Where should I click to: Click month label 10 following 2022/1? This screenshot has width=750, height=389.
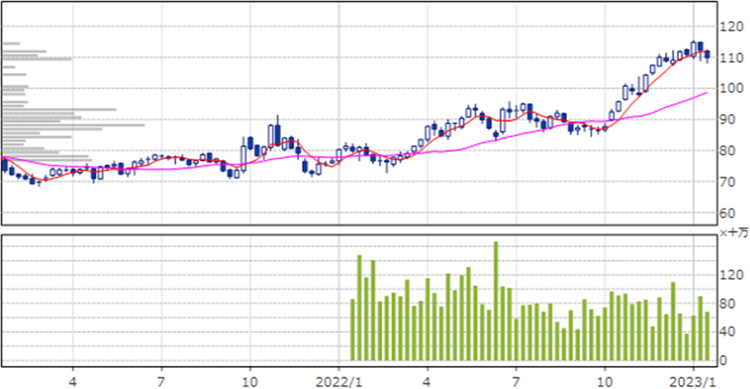605,382
